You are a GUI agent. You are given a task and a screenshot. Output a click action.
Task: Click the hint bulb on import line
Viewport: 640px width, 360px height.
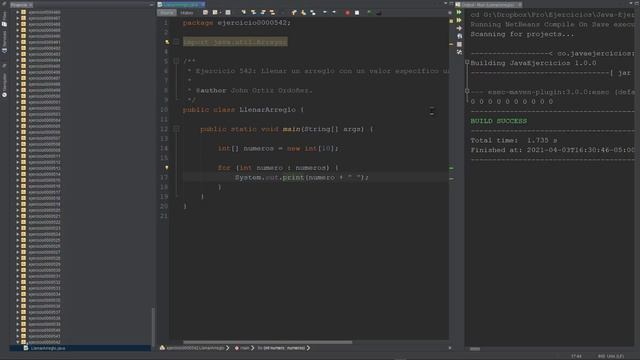(167, 42)
